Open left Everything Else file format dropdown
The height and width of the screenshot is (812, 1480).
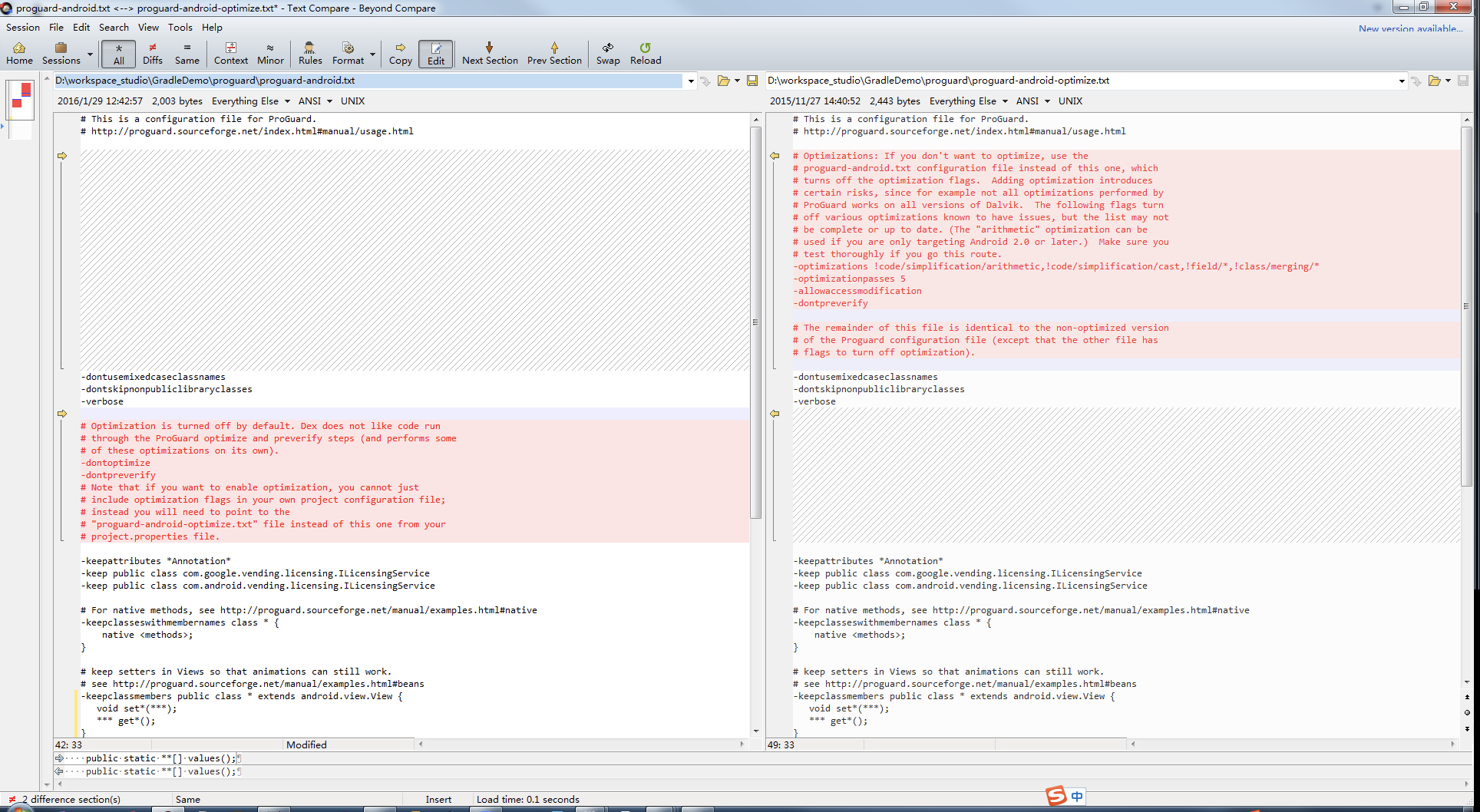pyautogui.click(x=251, y=101)
